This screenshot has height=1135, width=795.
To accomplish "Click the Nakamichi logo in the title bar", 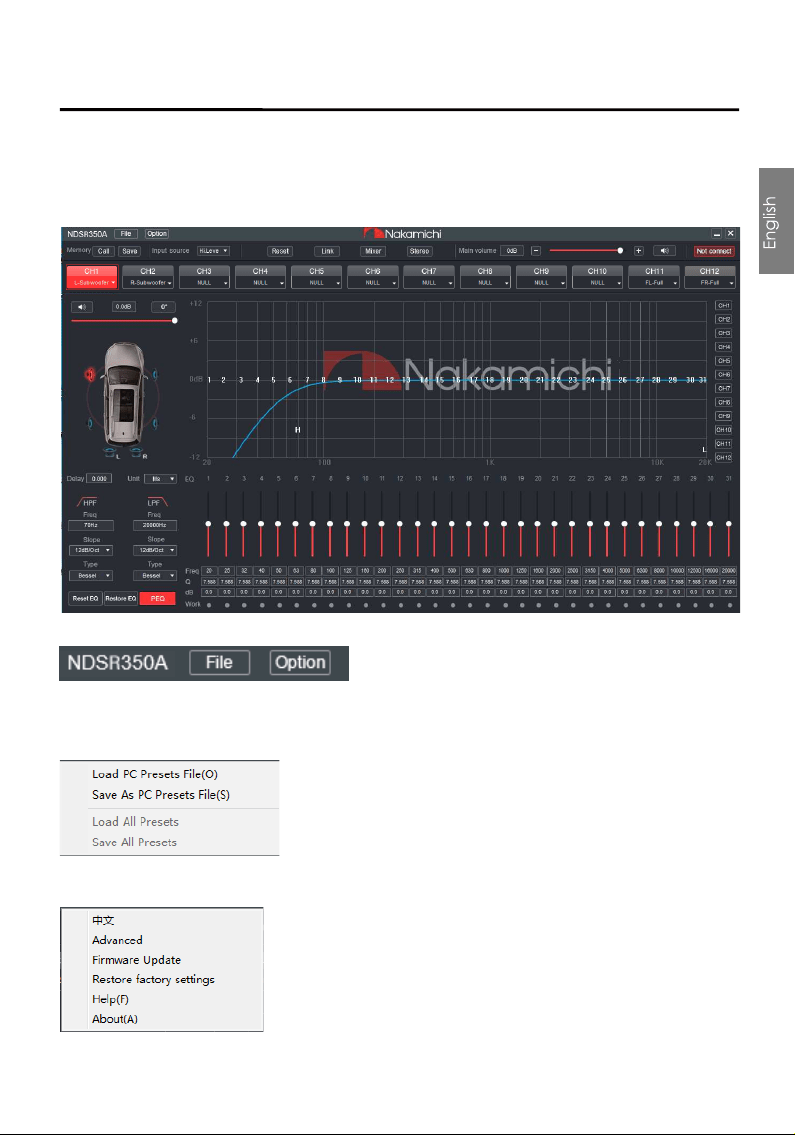I will click(x=403, y=234).
